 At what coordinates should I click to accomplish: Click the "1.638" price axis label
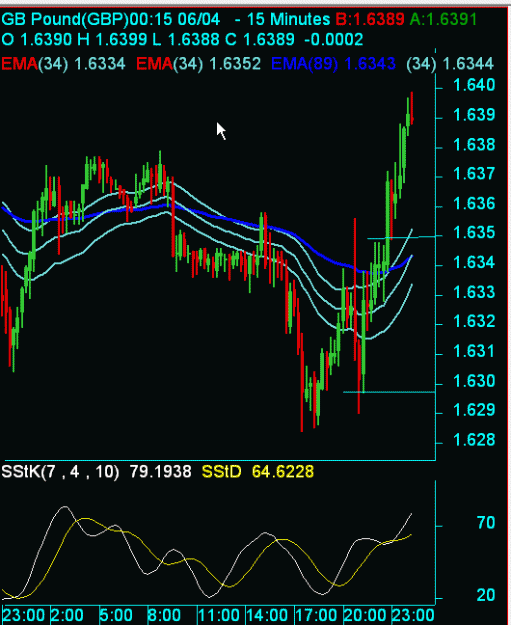474,144
